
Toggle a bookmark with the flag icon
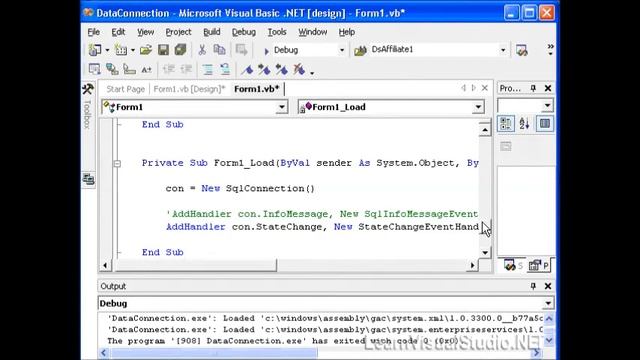click(247, 69)
